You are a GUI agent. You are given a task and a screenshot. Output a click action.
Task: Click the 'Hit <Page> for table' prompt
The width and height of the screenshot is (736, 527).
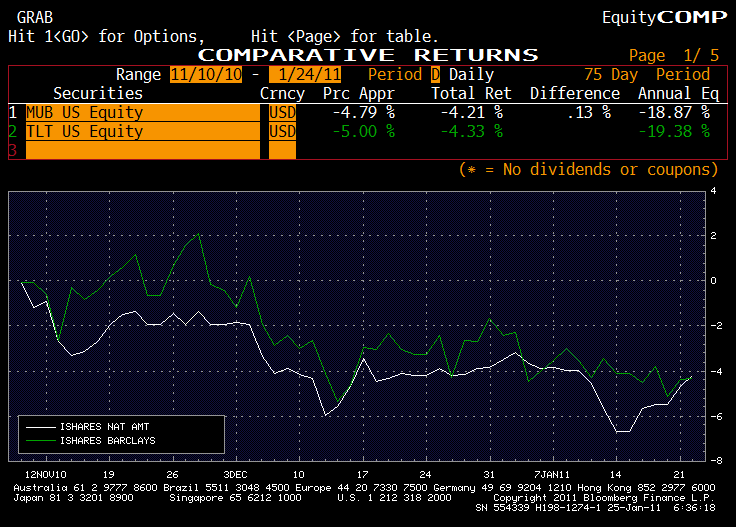click(338, 36)
